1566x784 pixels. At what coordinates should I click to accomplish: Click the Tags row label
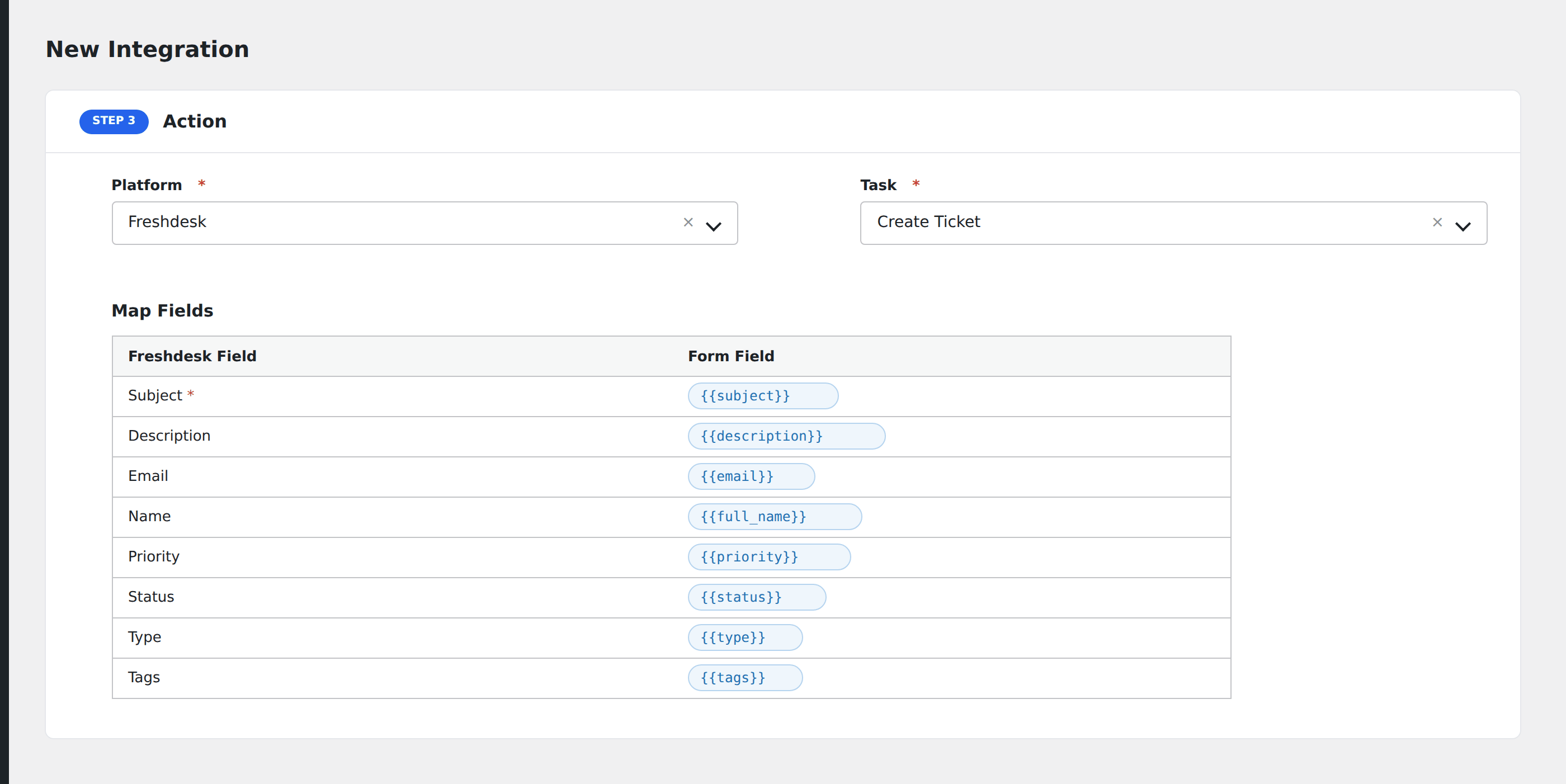pyautogui.click(x=144, y=678)
